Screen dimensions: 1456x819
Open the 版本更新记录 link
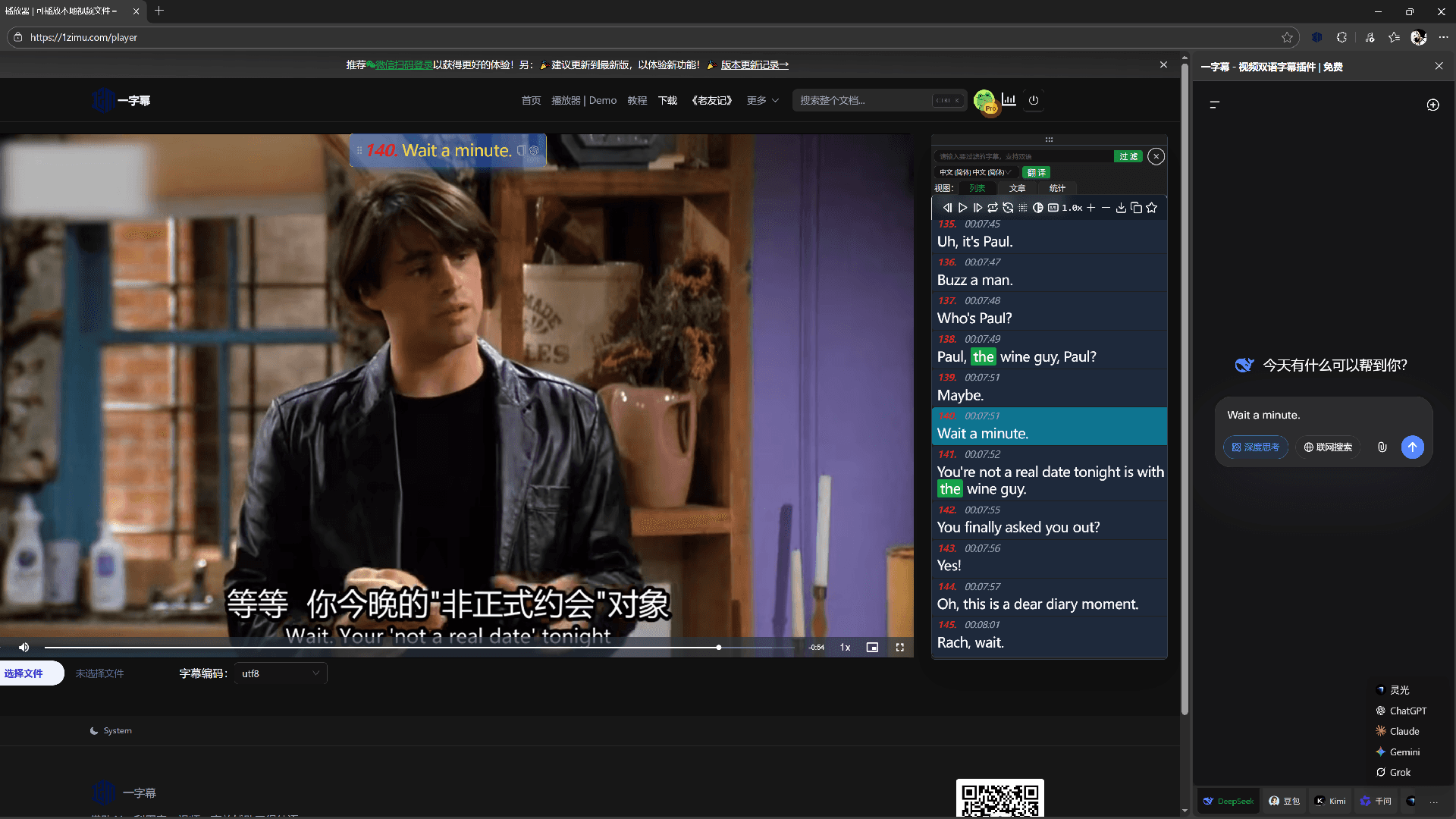[754, 64]
